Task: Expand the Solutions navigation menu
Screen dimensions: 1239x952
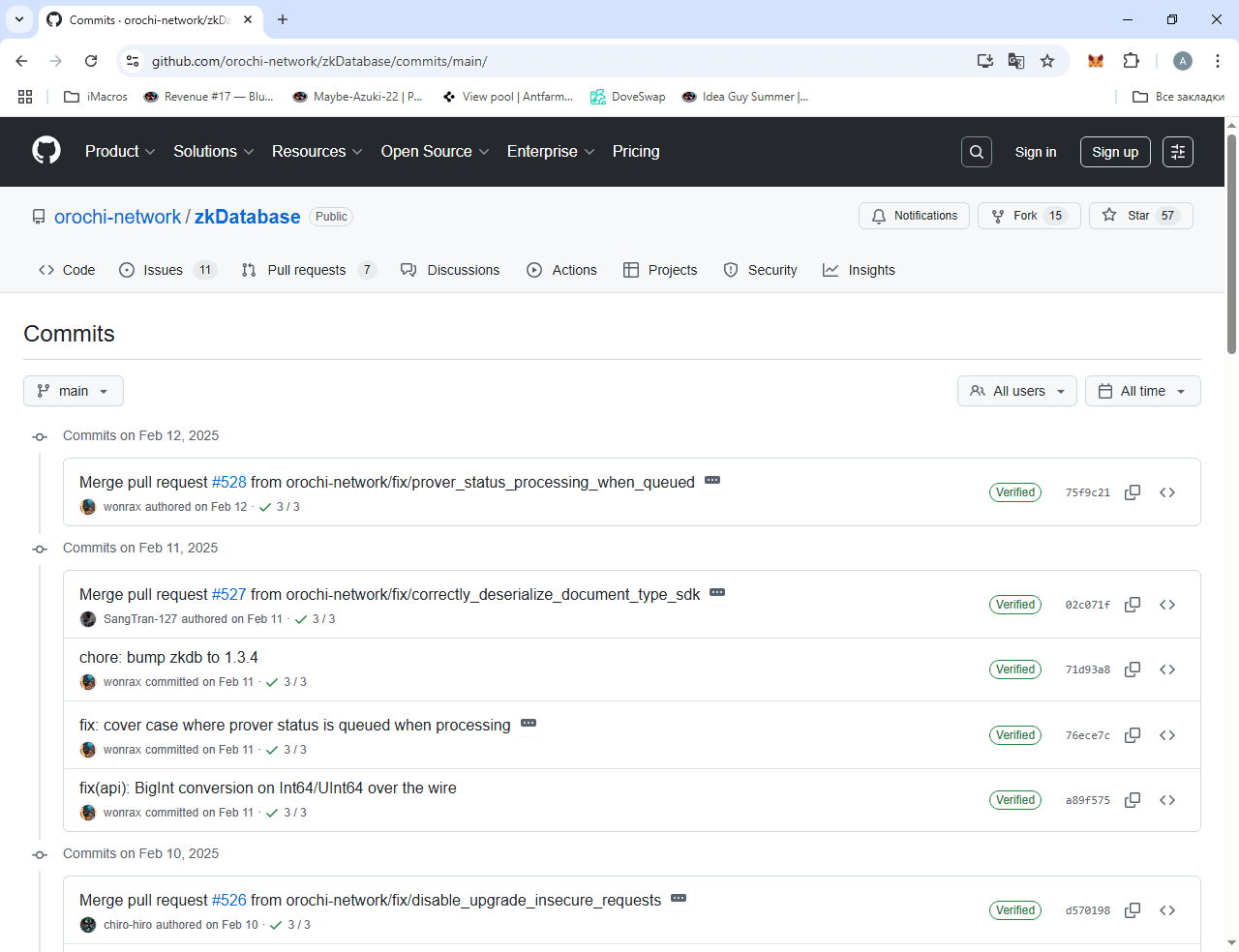Action: point(214,151)
